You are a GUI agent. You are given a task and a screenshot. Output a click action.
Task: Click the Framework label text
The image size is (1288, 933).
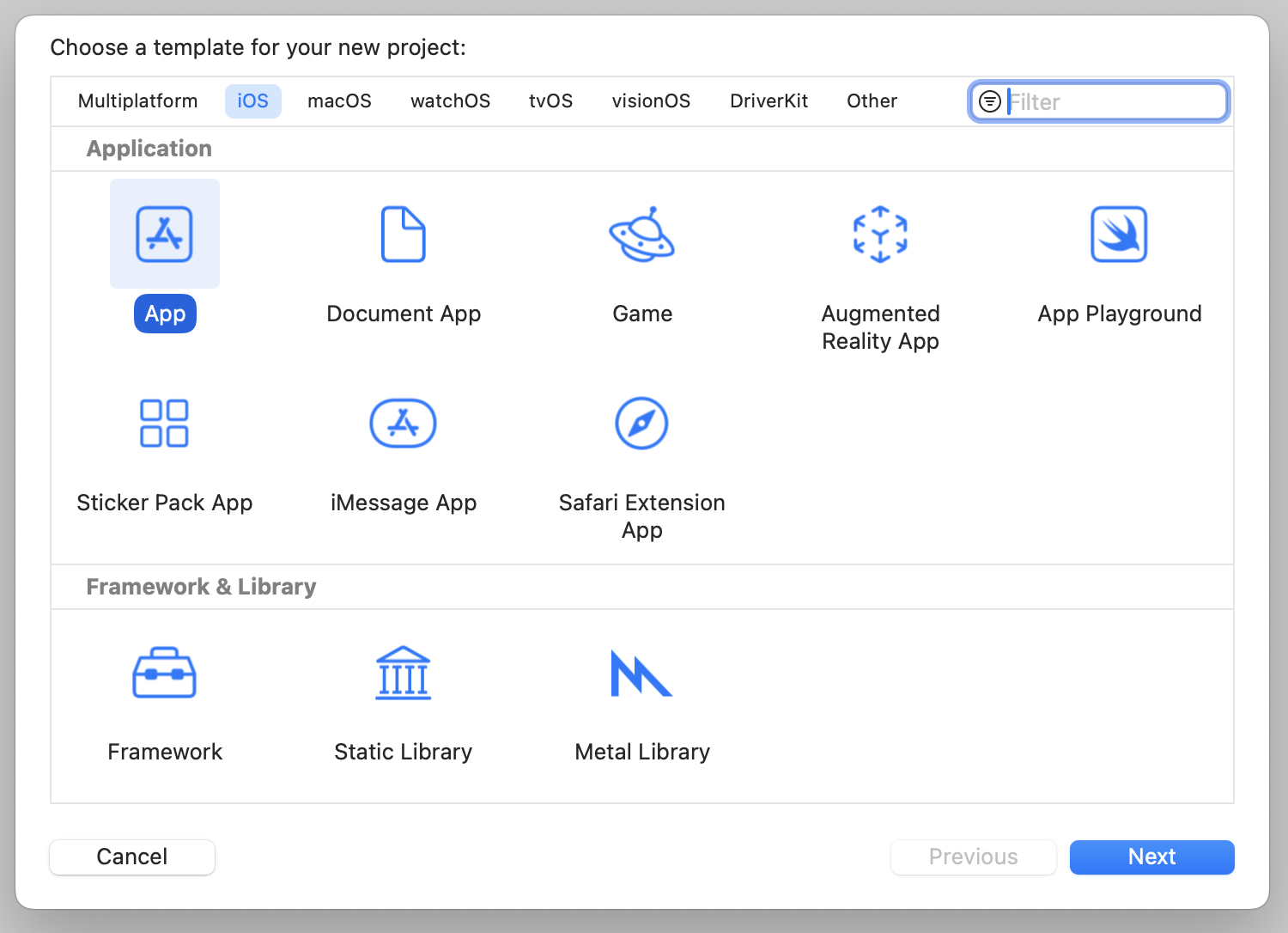click(164, 752)
